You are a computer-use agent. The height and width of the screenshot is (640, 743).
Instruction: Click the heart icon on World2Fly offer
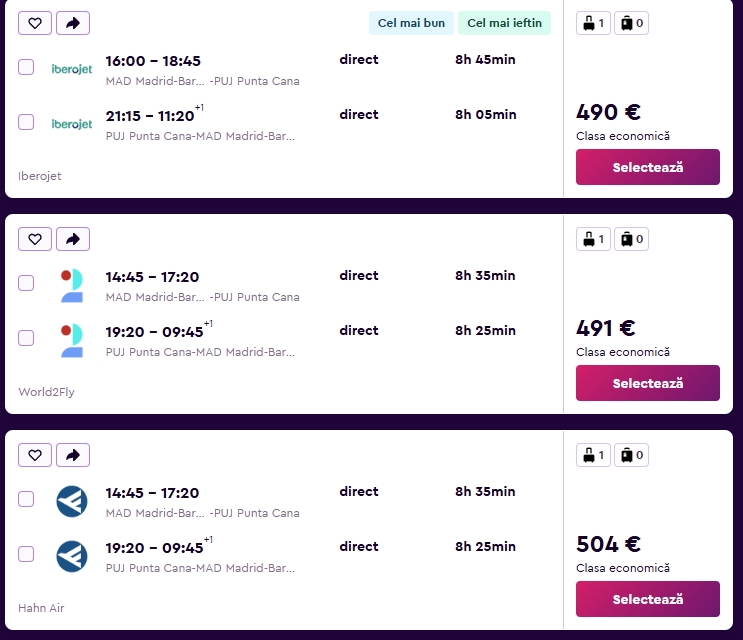coord(35,239)
